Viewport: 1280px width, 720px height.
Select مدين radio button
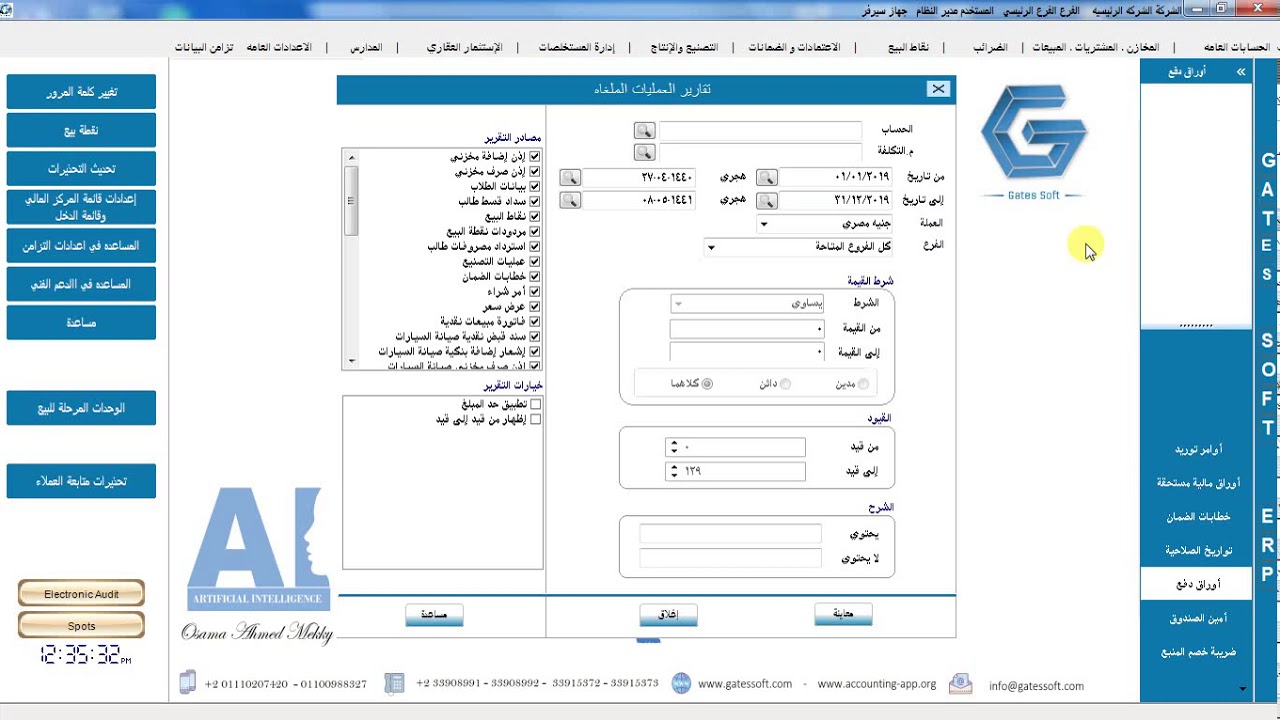point(863,384)
